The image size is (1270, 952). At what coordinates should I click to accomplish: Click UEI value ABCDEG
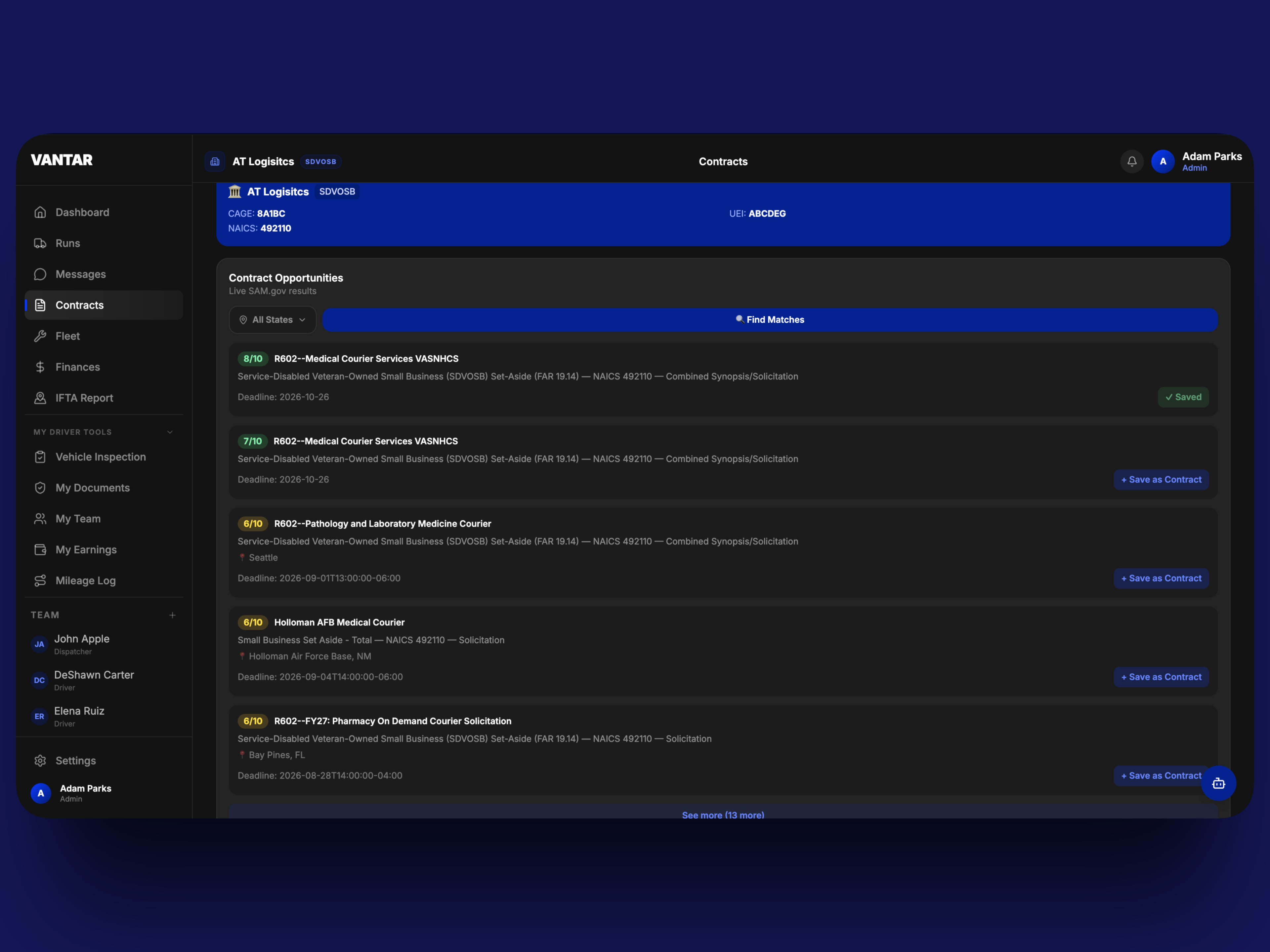point(767,214)
